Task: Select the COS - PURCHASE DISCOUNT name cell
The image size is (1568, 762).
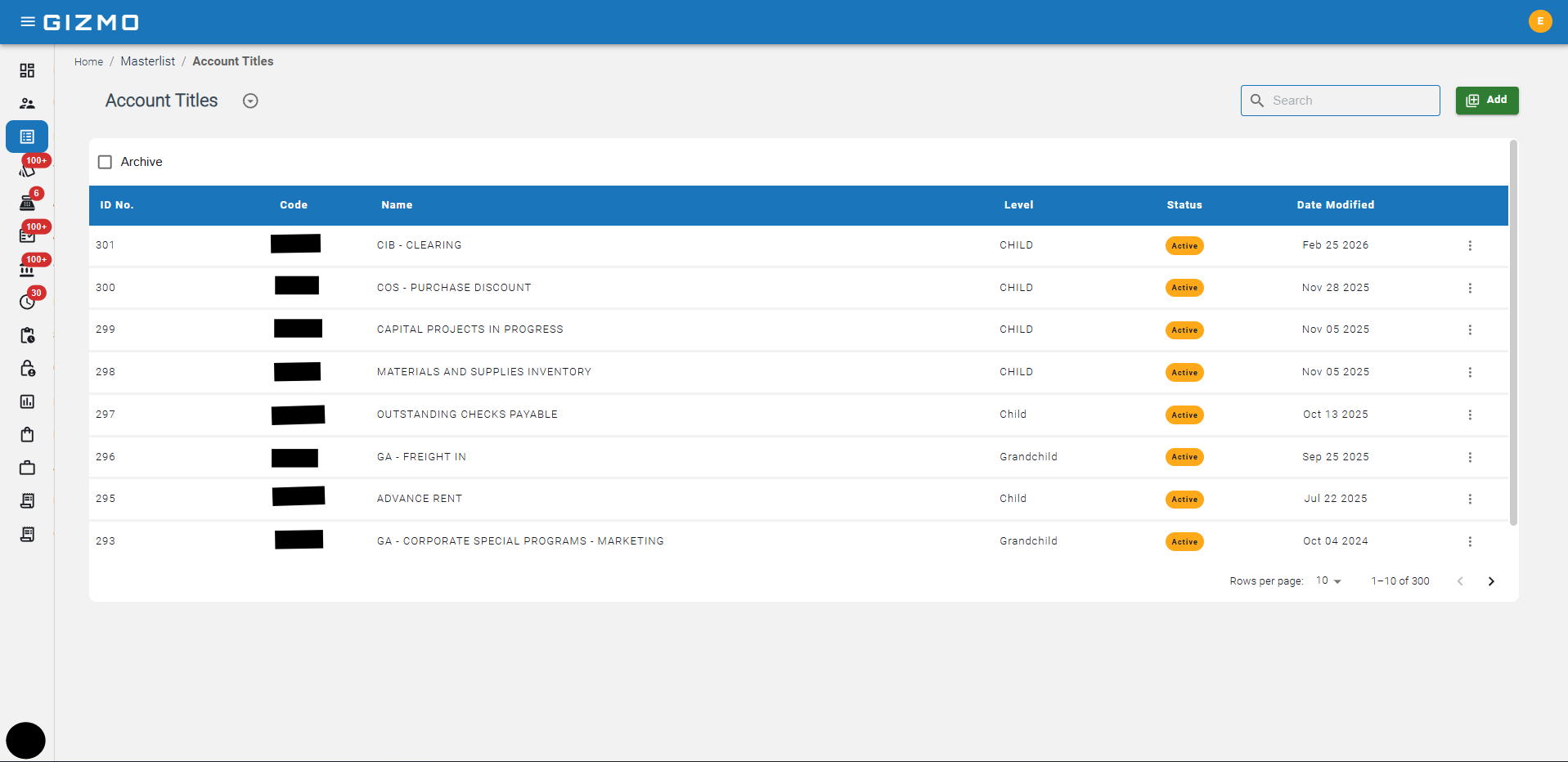Action: [x=454, y=288]
